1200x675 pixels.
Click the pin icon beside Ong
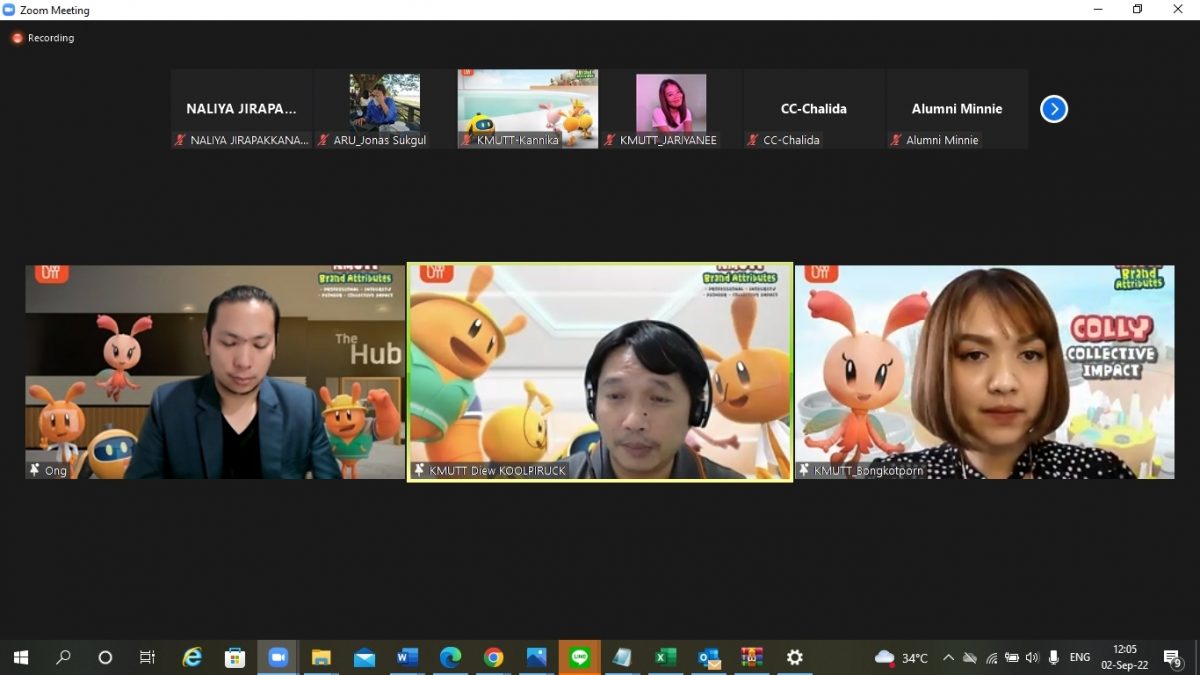click(35, 470)
